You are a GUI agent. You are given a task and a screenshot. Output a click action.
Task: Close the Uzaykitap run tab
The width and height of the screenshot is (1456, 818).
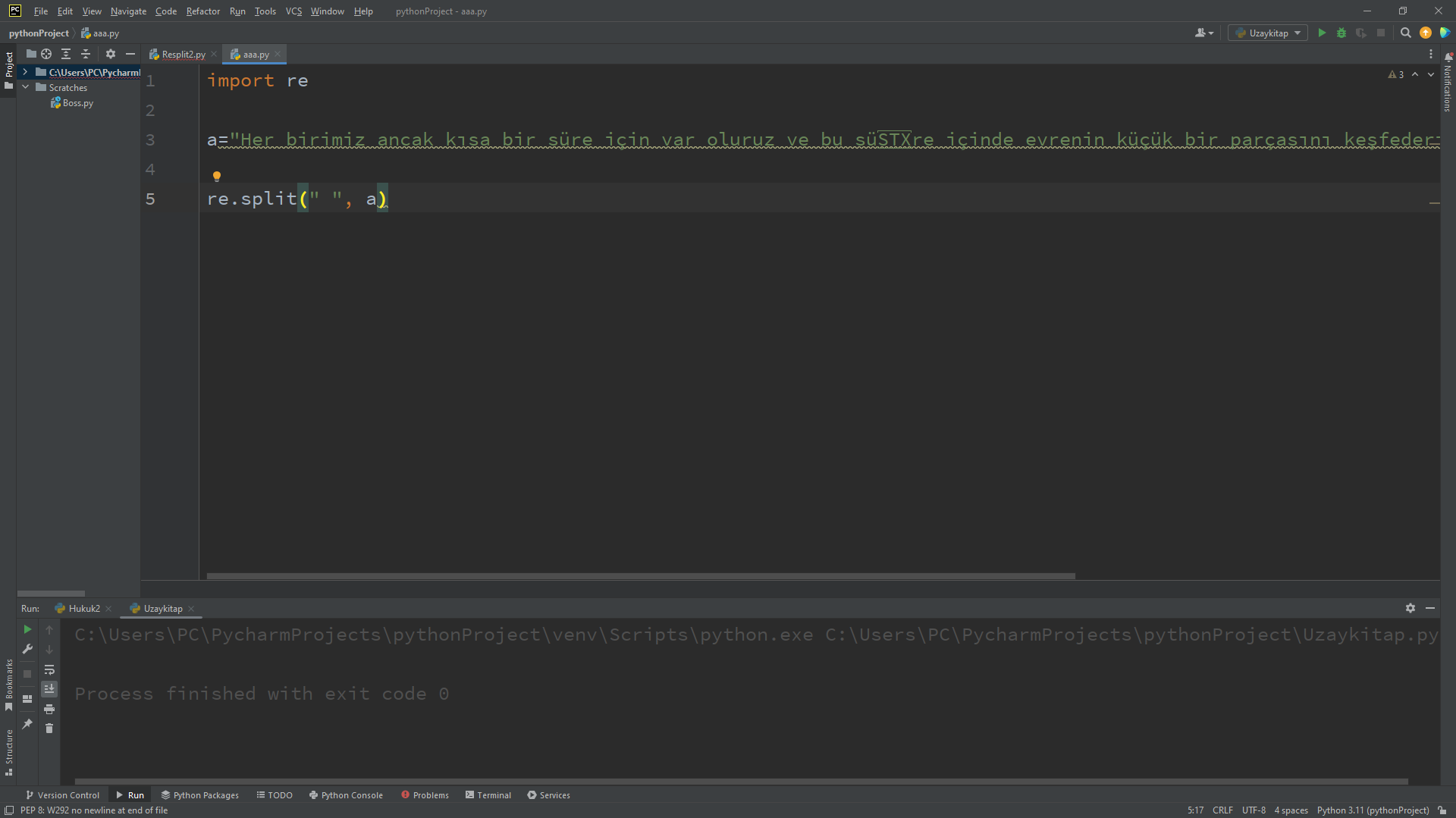click(x=191, y=609)
